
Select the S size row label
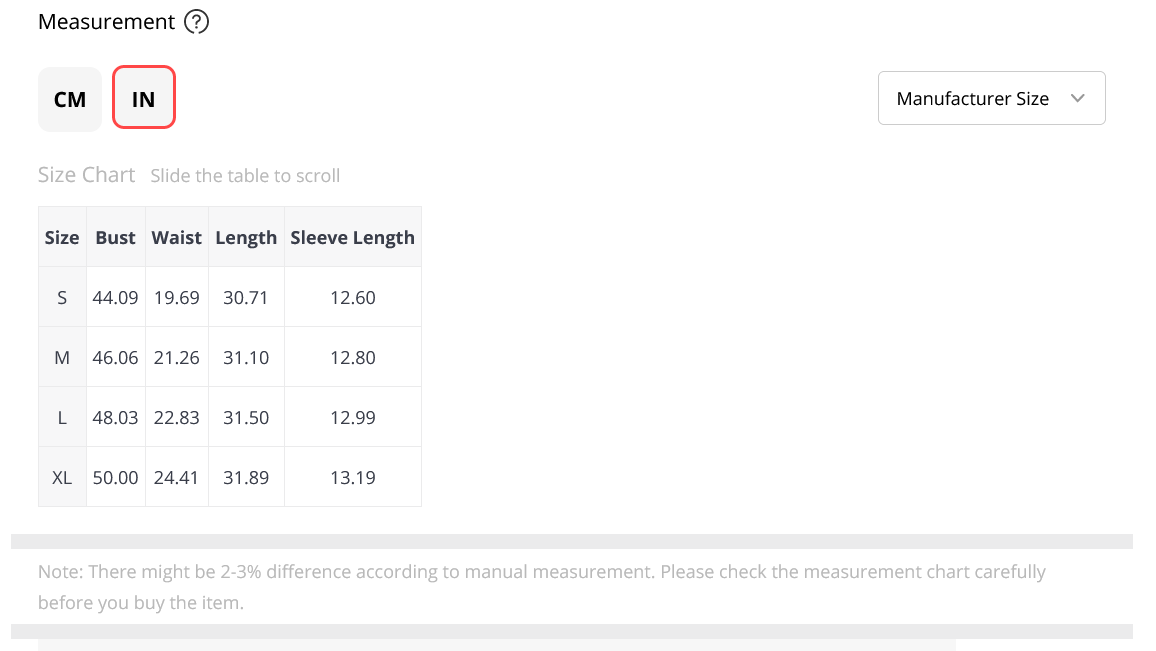click(62, 297)
